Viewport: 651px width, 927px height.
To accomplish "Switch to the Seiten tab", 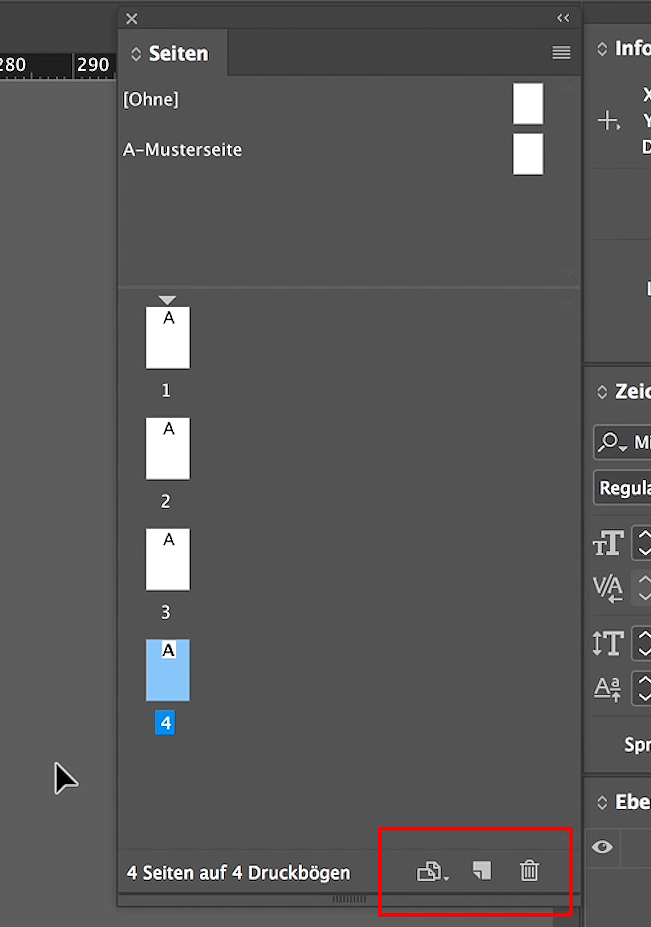I will [171, 54].
